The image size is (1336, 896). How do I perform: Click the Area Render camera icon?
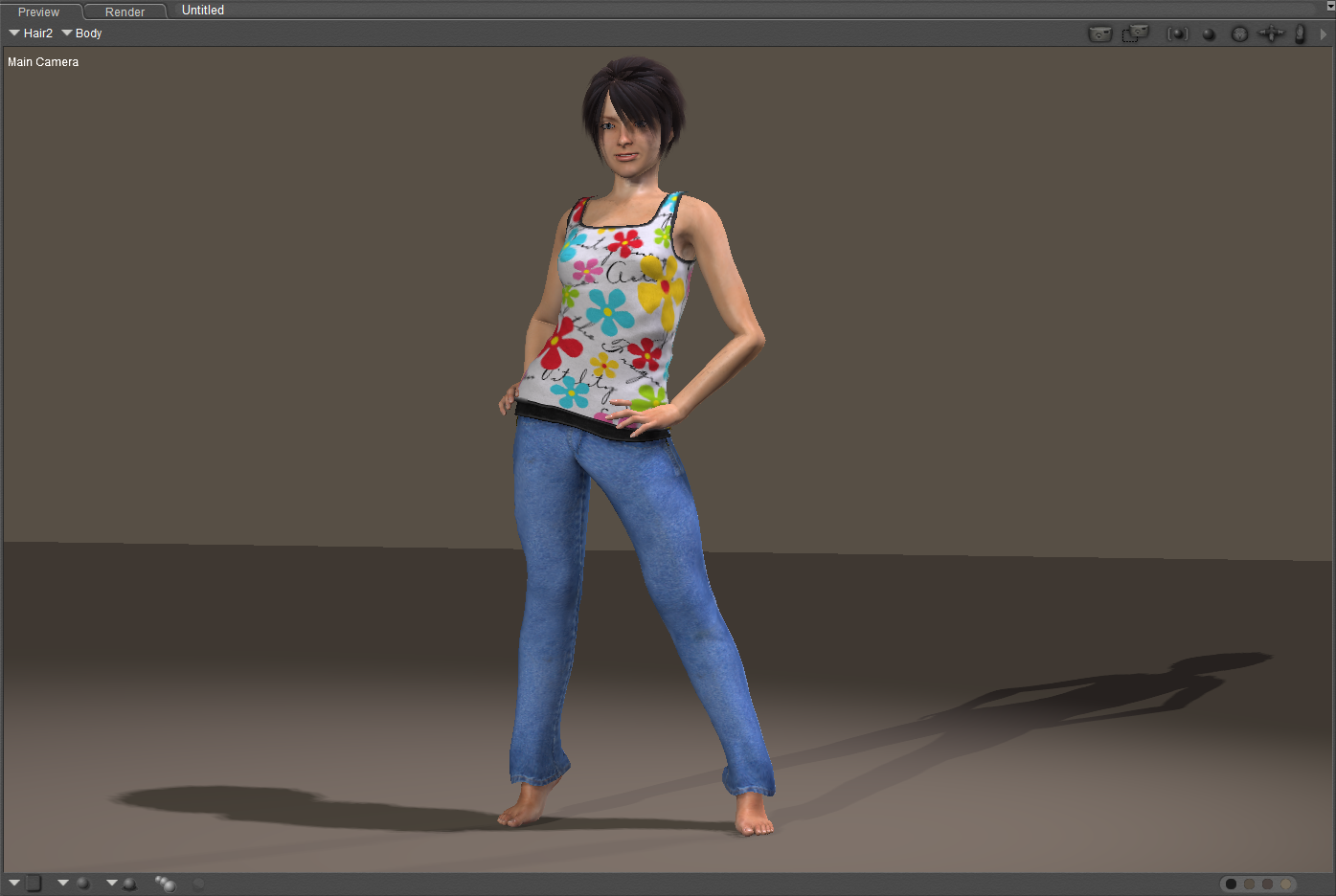1135,34
